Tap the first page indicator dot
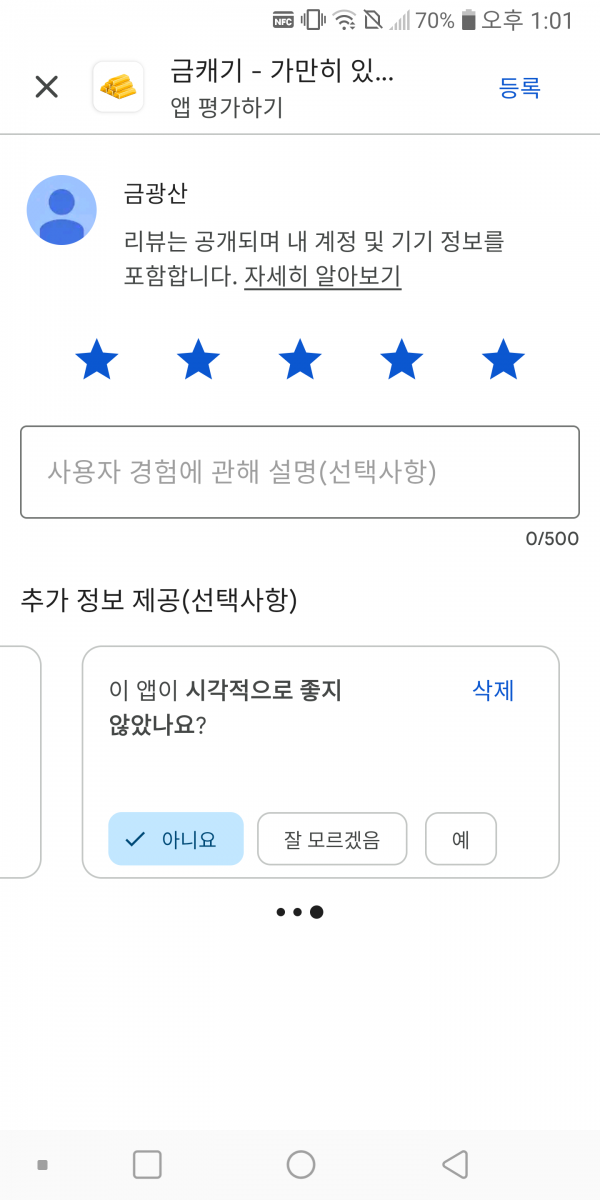The width and height of the screenshot is (600, 1200). [x=282, y=912]
